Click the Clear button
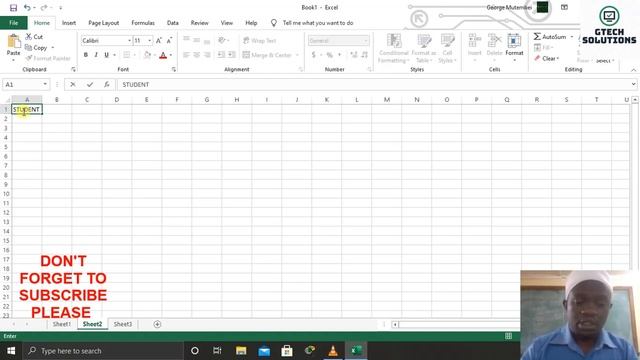Screen dimensions: 640x360 [547, 58]
